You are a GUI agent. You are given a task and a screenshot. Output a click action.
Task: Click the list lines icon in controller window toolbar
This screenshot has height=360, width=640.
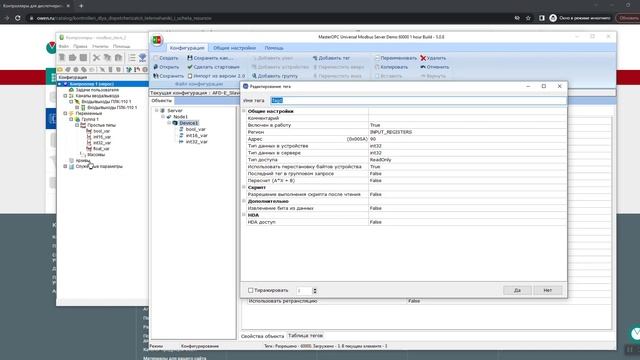[132, 58]
